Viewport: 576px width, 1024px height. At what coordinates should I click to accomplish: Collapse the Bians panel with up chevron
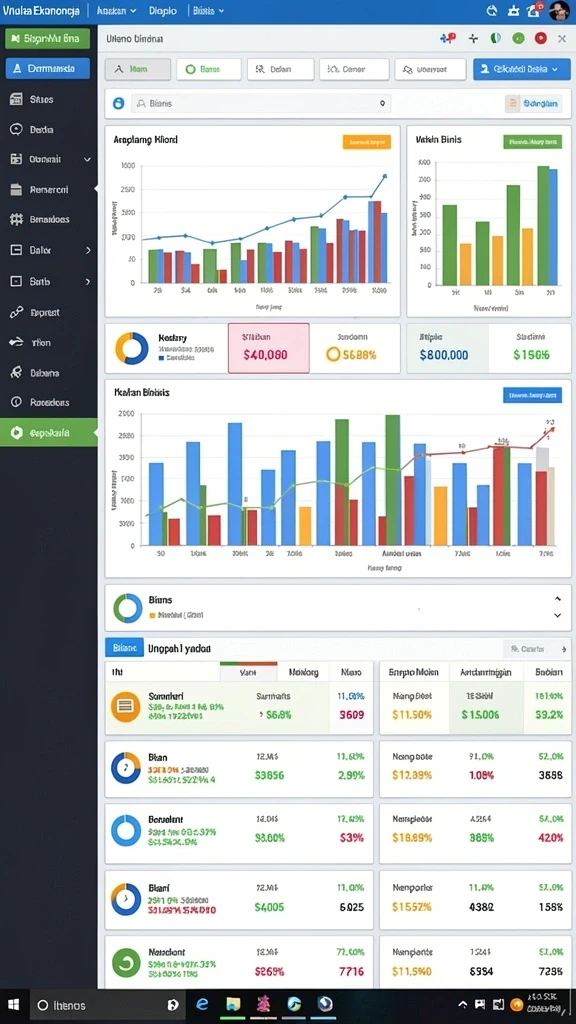tap(558, 598)
